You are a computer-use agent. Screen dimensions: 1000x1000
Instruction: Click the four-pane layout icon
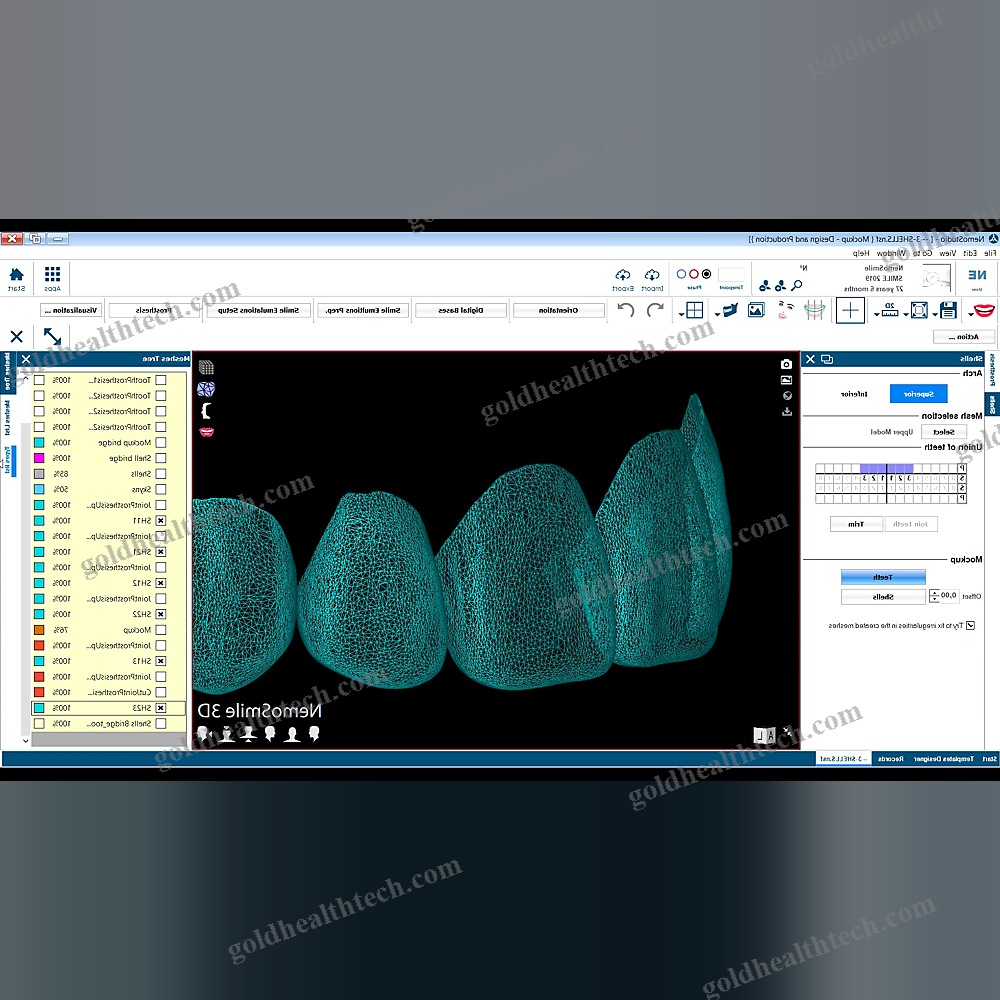tap(694, 311)
